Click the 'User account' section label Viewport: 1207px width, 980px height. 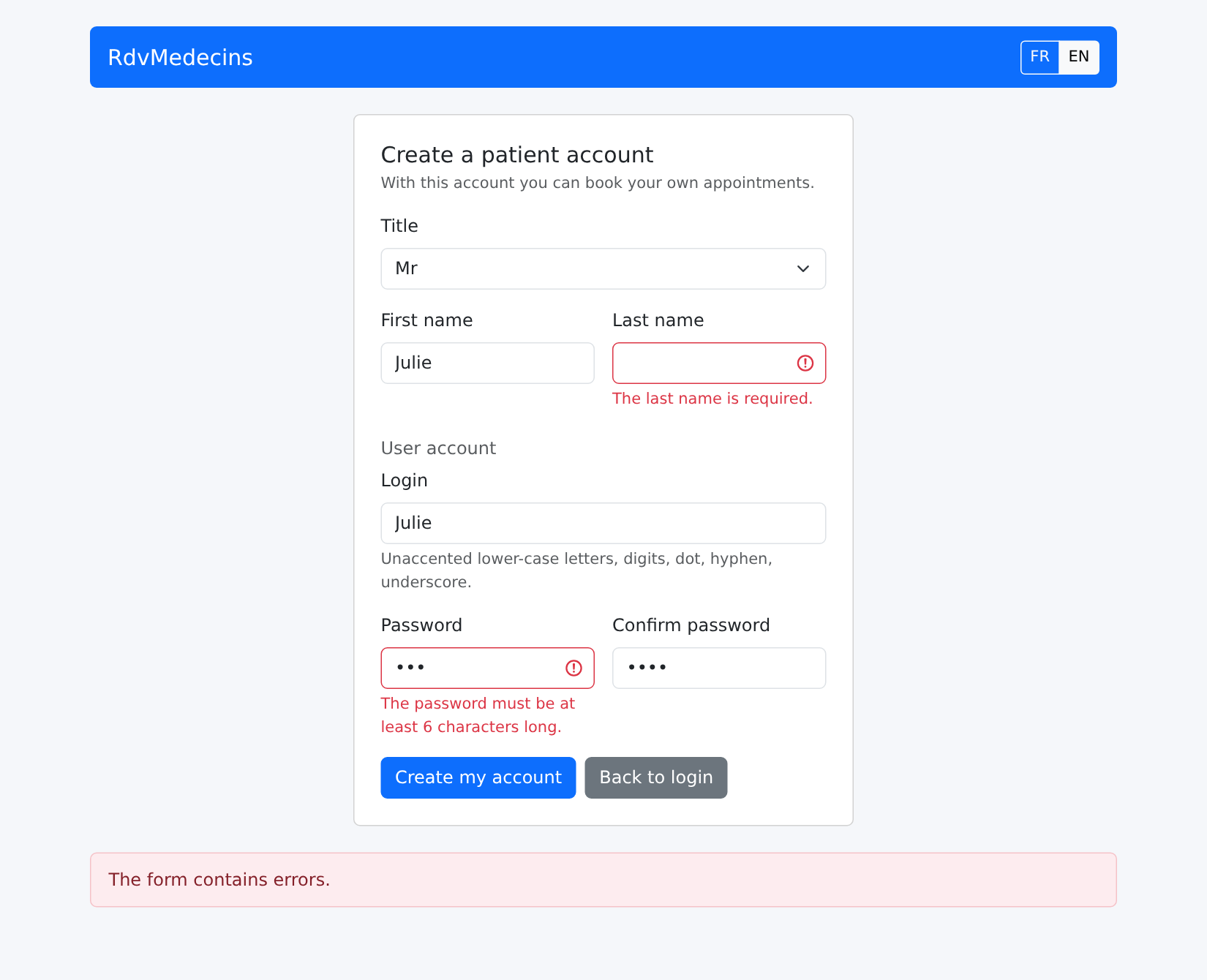coord(438,448)
